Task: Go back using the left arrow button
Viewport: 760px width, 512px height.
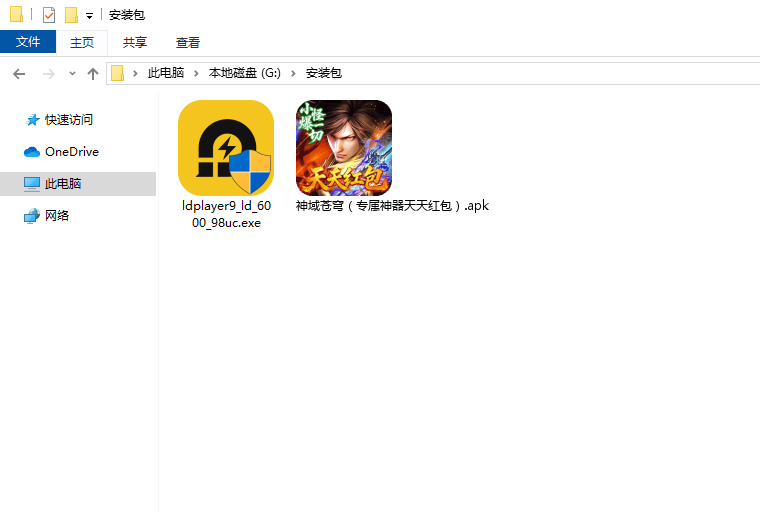Action: click(x=19, y=73)
